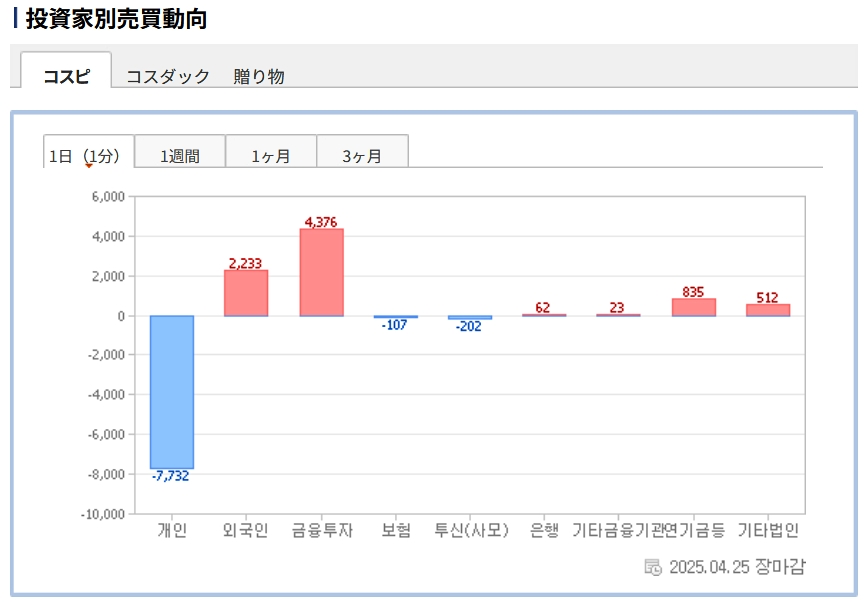
Task: Click the 기타법인 bar valued 512
Action: (768, 310)
